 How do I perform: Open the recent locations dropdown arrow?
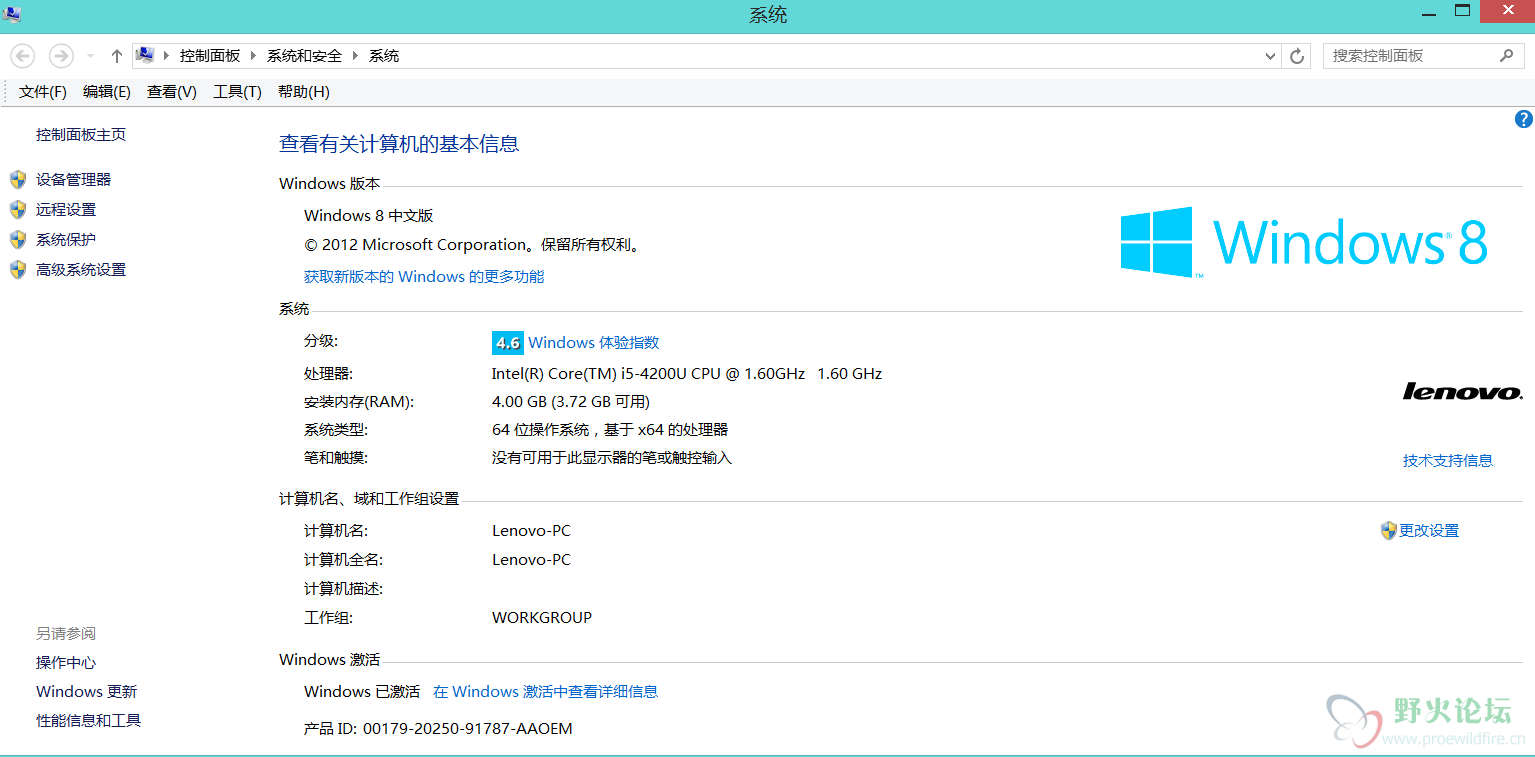pos(90,56)
